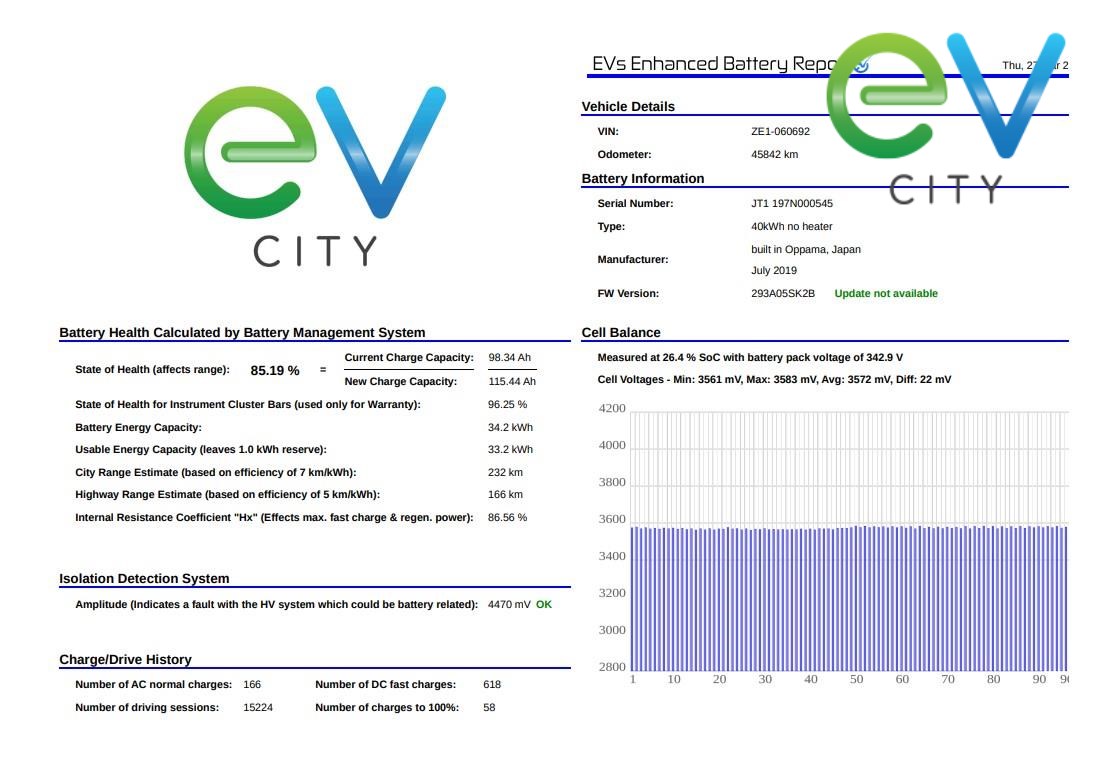Select the amplitude value 4470 mV
Image resolution: width=1097 pixels, height=768 pixels.
[509, 604]
